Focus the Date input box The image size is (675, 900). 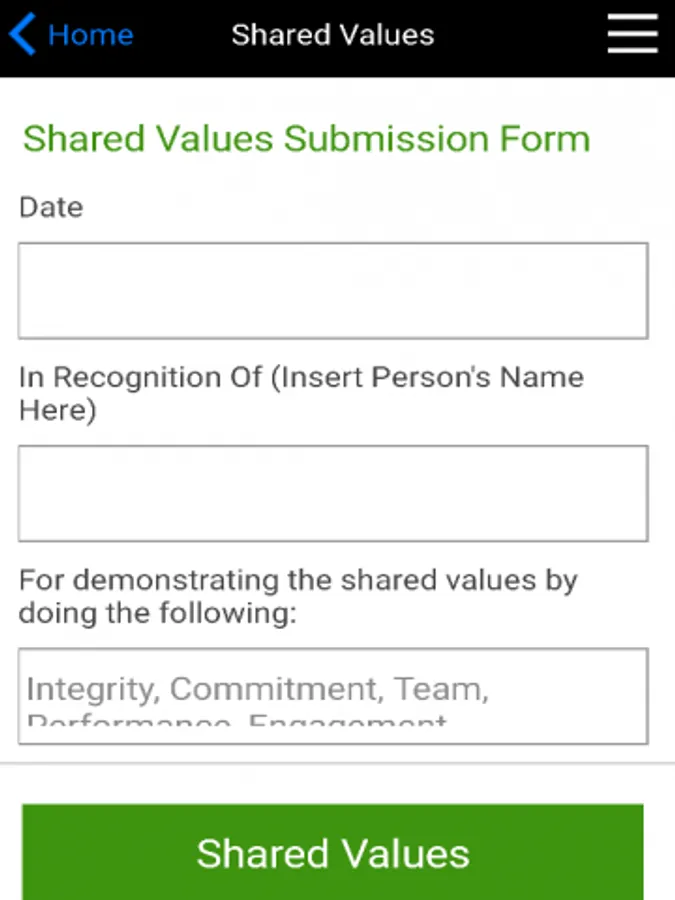[x=333, y=290]
